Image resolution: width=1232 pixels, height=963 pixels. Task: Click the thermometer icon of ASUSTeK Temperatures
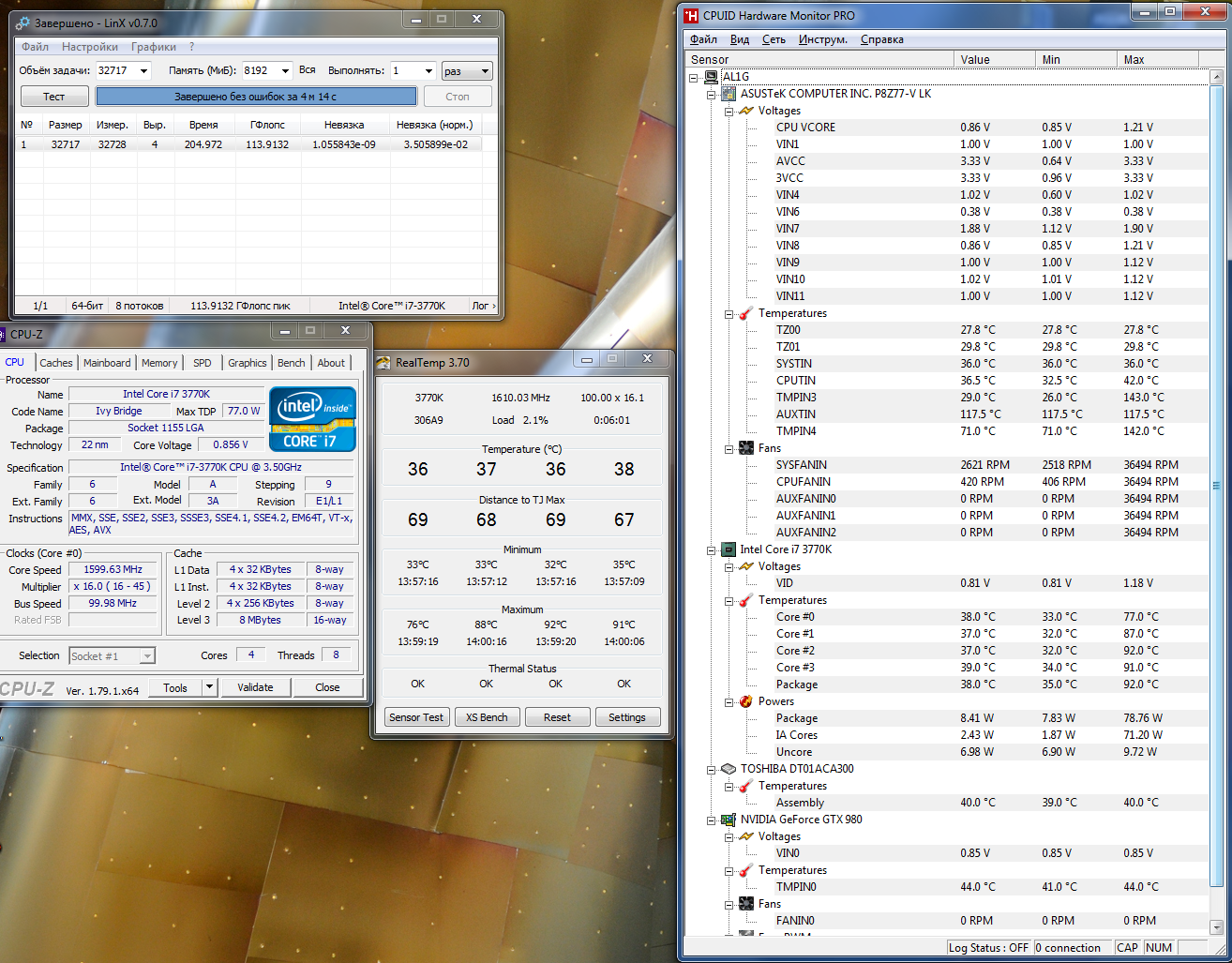point(746,313)
